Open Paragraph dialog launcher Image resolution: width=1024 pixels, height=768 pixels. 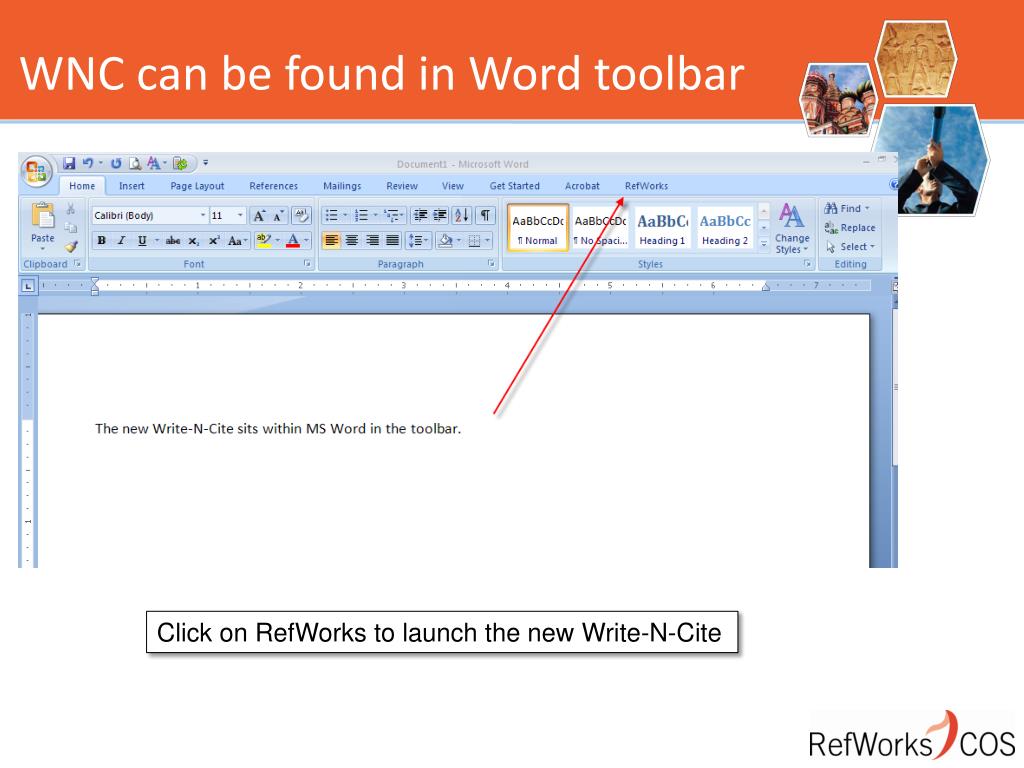point(491,264)
